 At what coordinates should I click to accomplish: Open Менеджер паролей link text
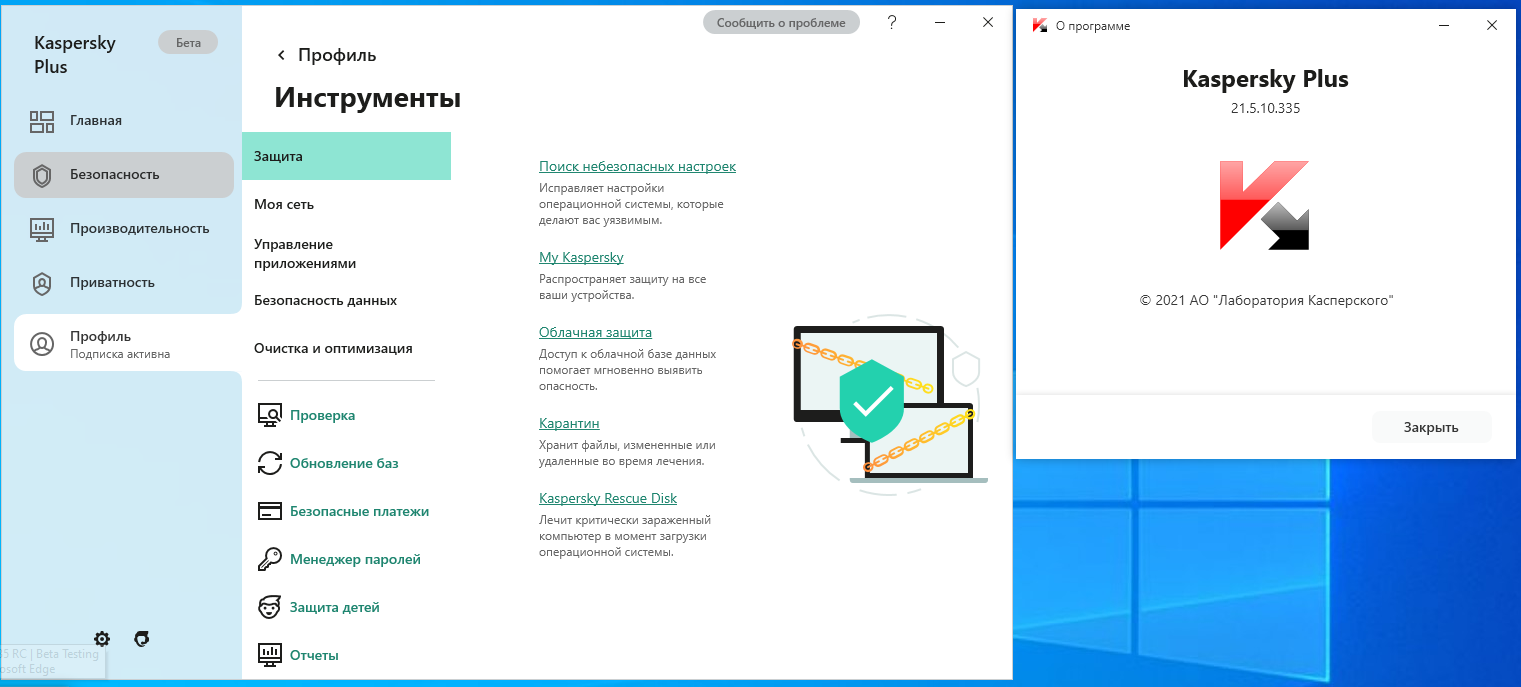355,559
